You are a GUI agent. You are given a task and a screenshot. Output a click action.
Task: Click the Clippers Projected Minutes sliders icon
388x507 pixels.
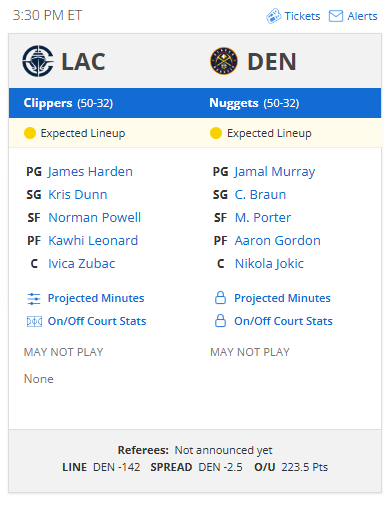tap(34, 298)
